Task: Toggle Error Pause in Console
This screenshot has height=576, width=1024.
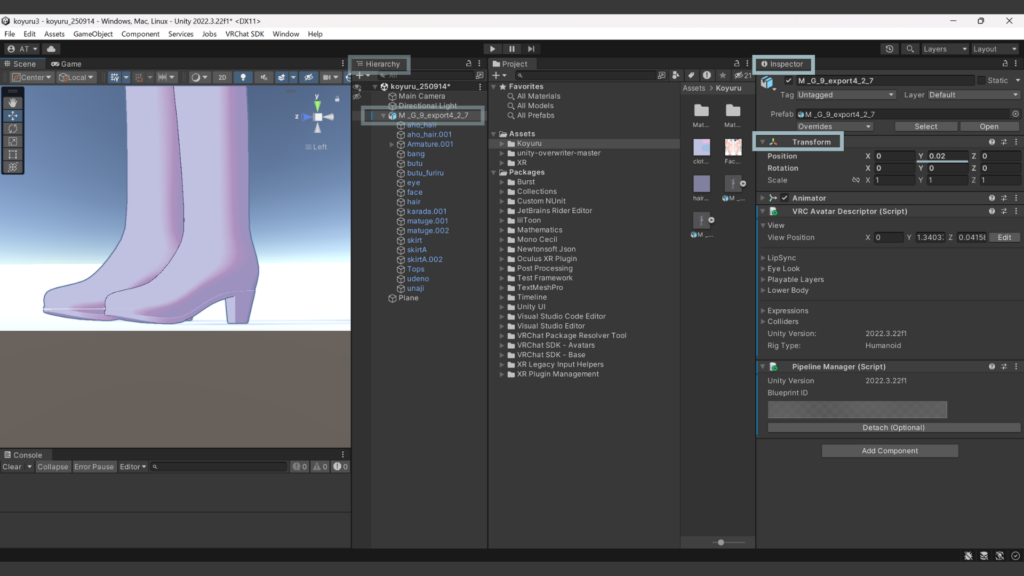Action: click(x=94, y=467)
